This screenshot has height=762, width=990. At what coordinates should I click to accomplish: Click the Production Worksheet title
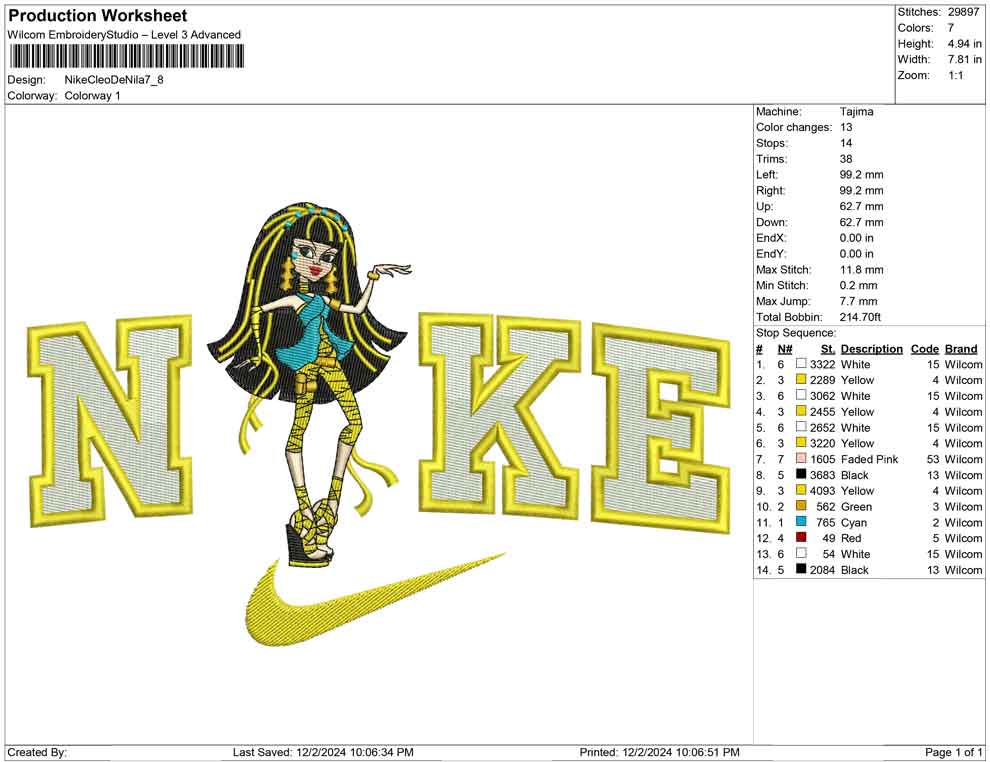(x=98, y=16)
